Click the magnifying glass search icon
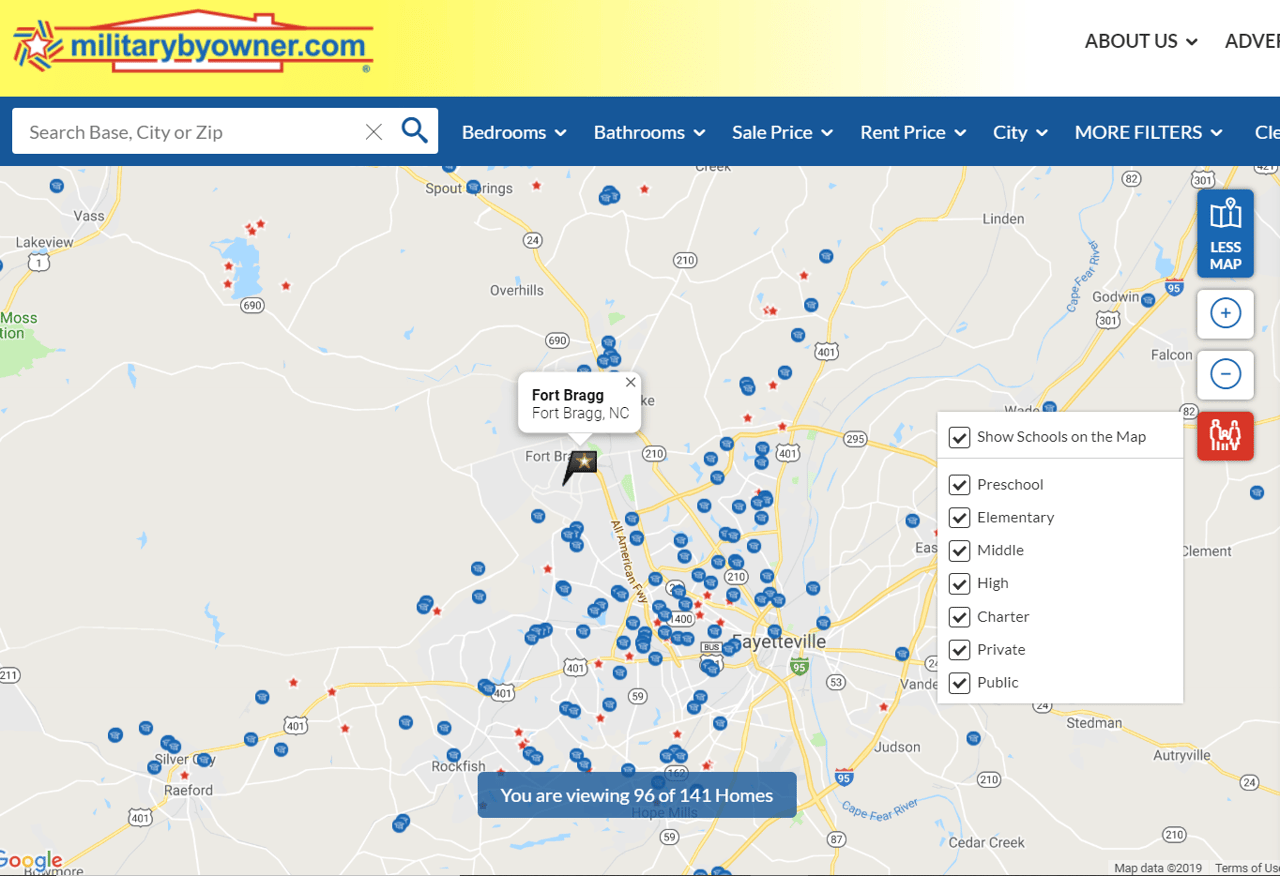 pos(414,131)
